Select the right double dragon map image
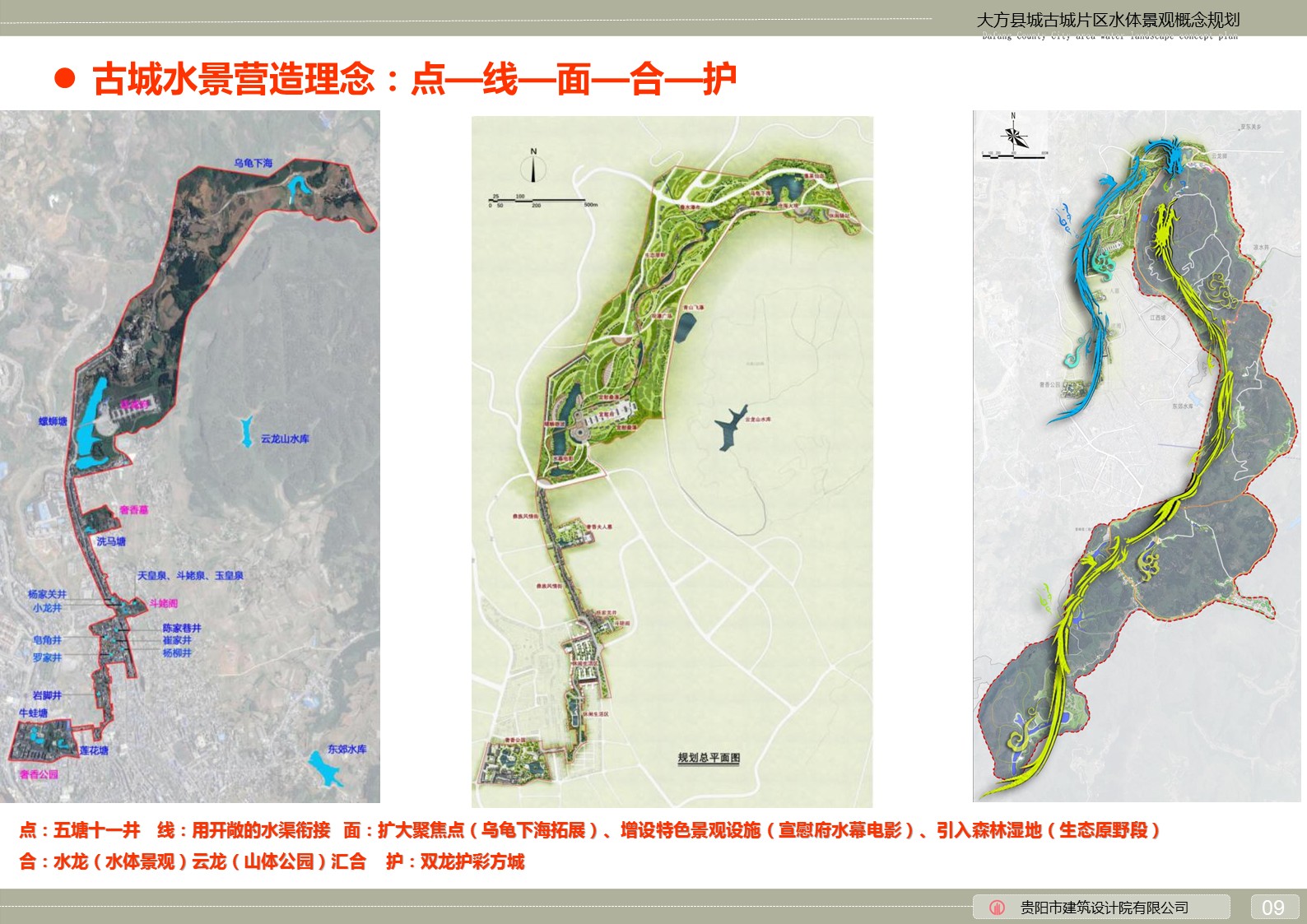The height and width of the screenshot is (924, 1307). point(1137,456)
